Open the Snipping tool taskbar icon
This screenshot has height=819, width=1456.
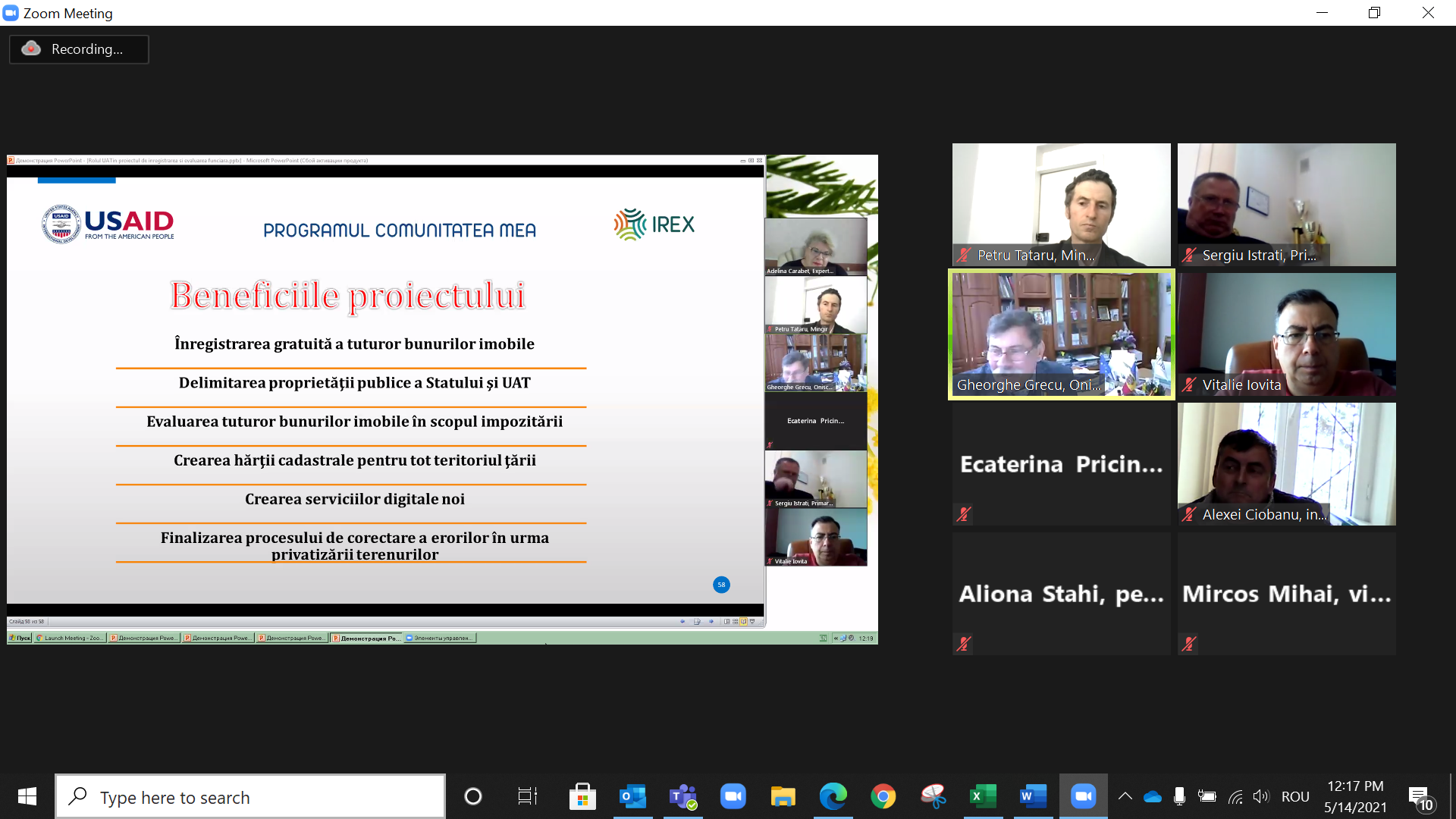[x=933, y=797]
